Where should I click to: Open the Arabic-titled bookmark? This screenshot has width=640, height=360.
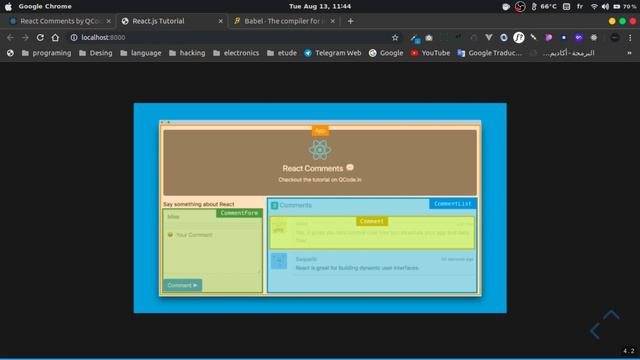click(562, 53)
